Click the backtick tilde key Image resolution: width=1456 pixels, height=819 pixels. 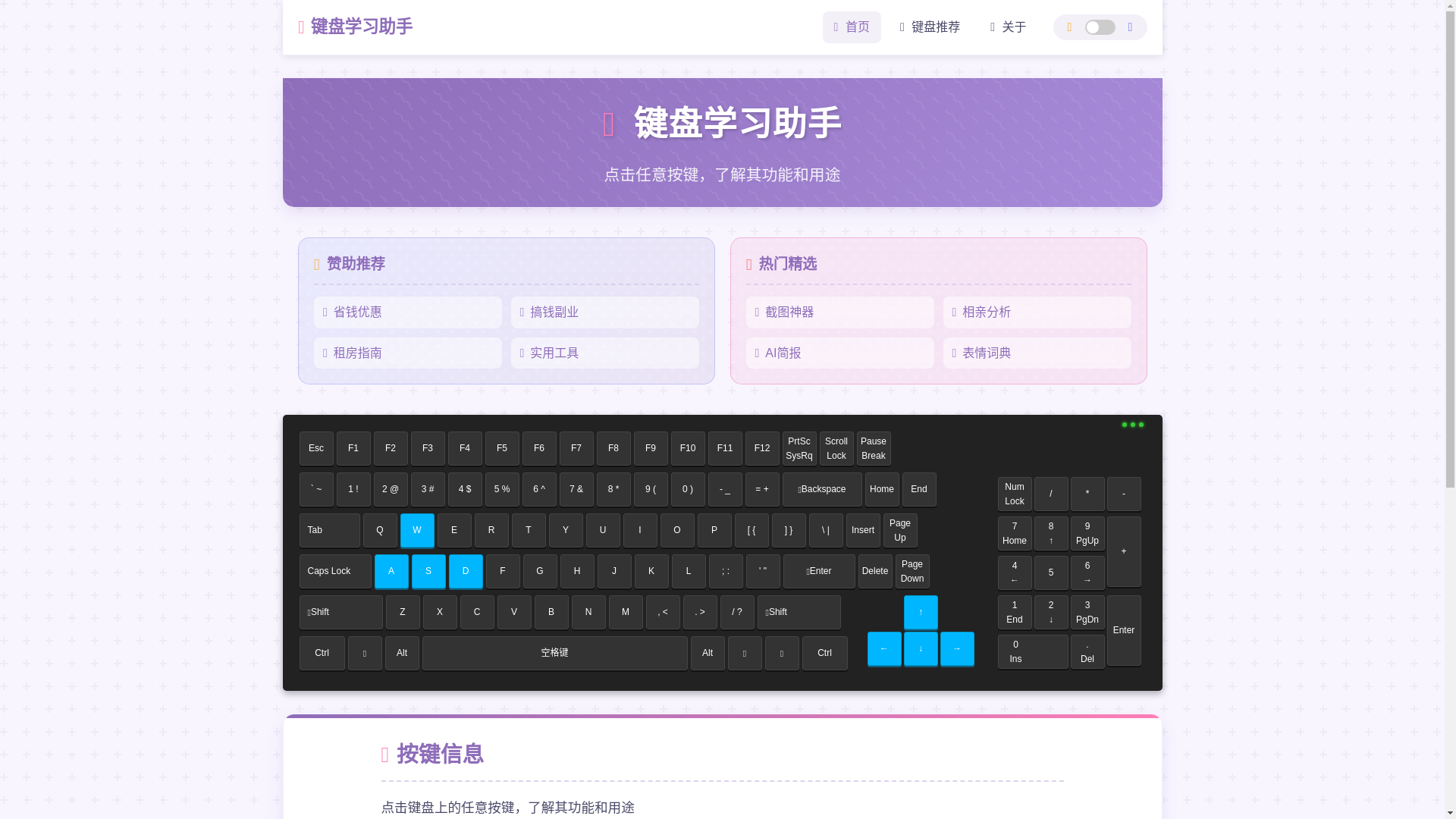pyautogui.click(x=316, y=489)
